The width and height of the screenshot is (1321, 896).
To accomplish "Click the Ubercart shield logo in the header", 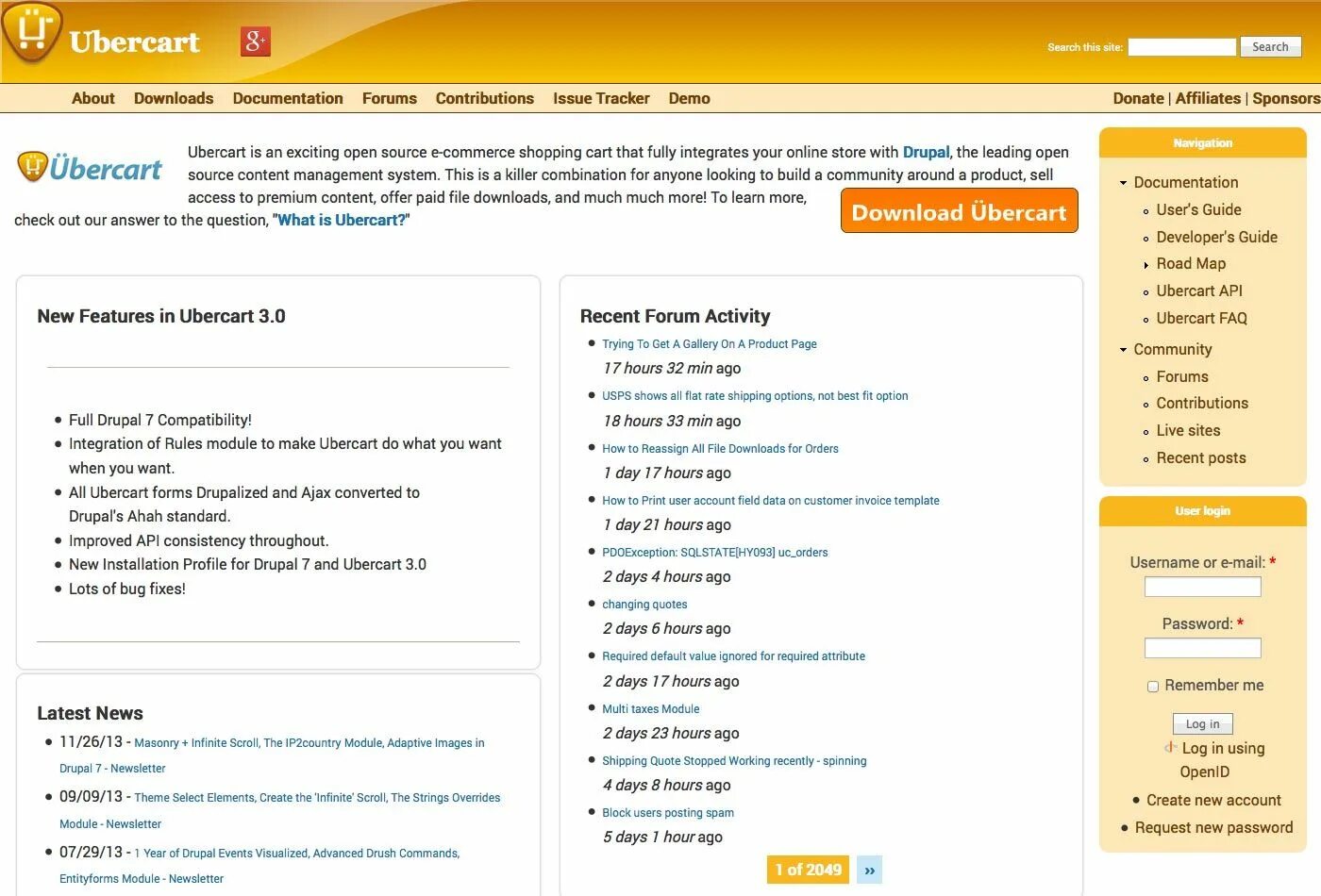I will click(32, 33).
